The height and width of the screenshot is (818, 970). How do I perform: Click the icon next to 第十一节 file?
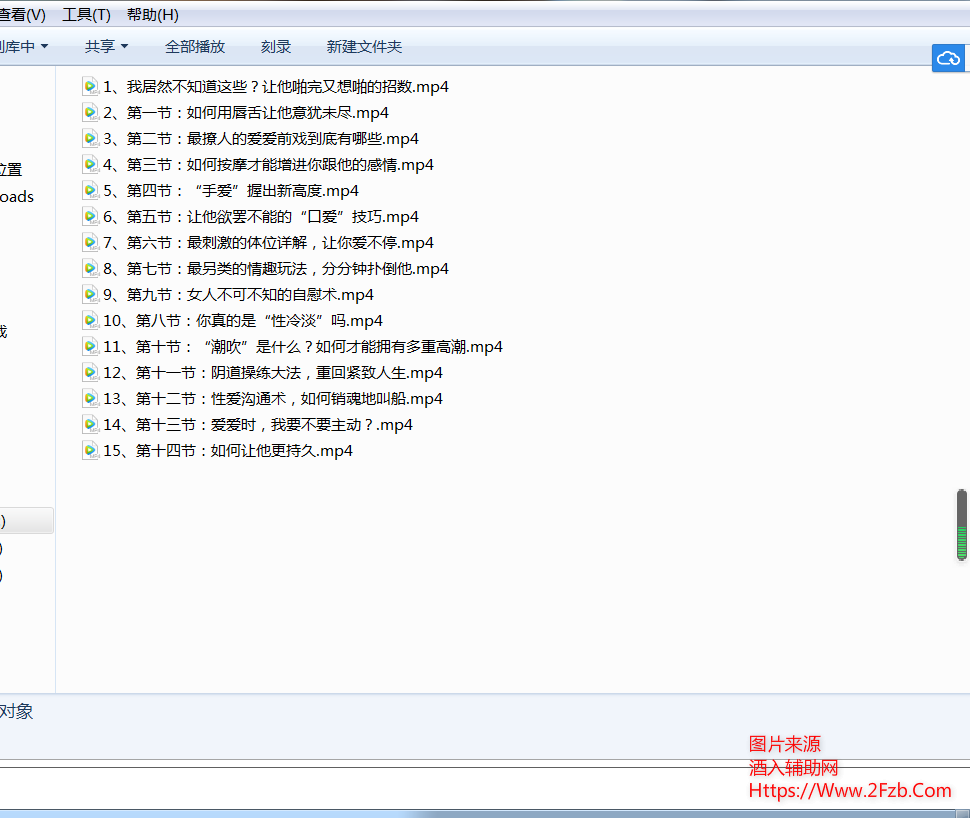pos(90,372)
